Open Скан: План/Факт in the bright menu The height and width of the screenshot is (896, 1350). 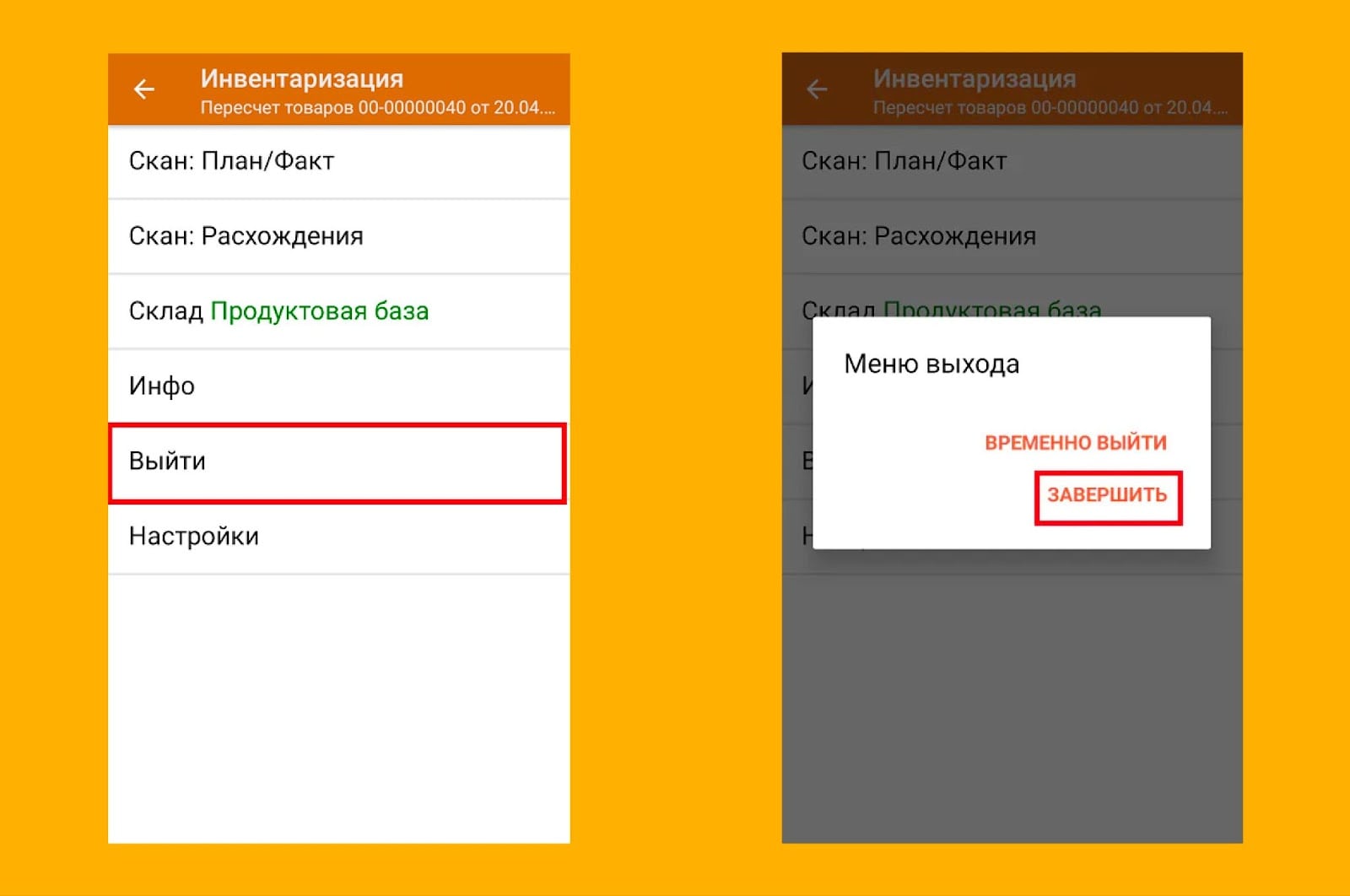coord(231,161)
